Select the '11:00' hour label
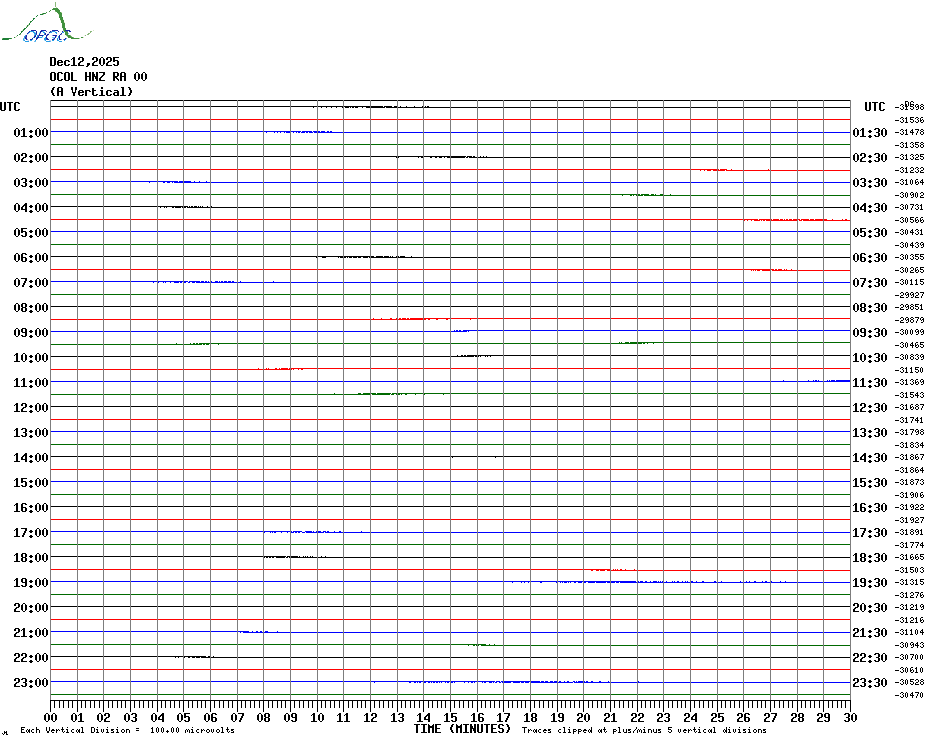Screen dimensions: 930x744 click(x=31, y=383)
